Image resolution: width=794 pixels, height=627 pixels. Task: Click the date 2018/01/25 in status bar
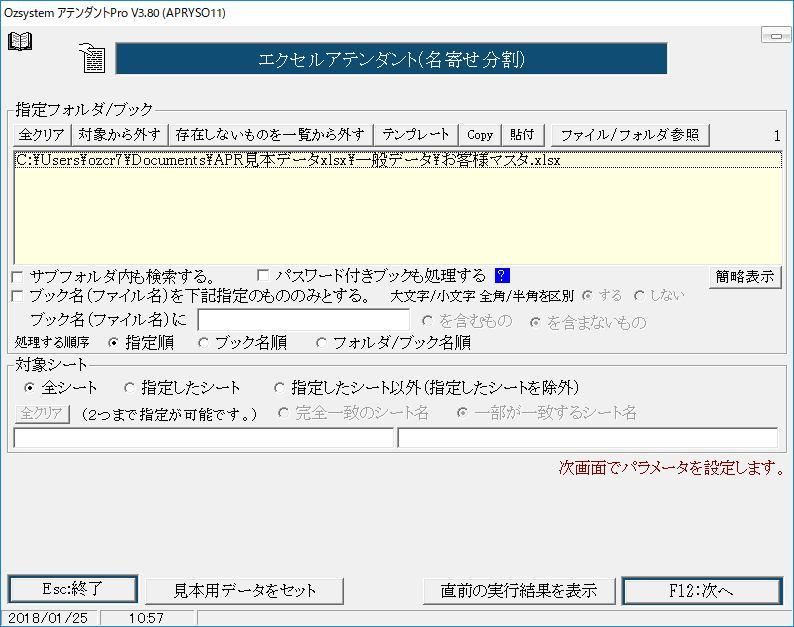pos(48,618)
